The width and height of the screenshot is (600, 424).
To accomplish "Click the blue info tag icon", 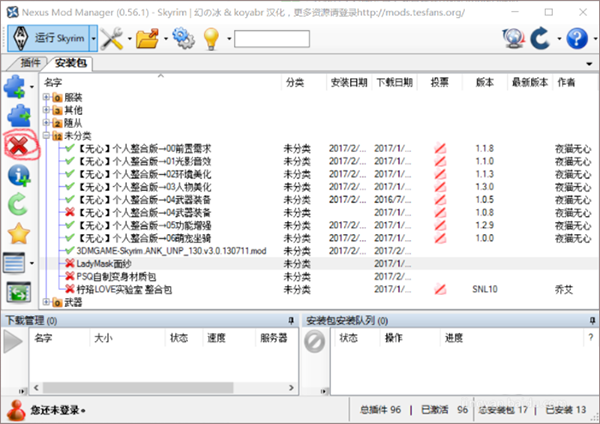I will [19, 176].
